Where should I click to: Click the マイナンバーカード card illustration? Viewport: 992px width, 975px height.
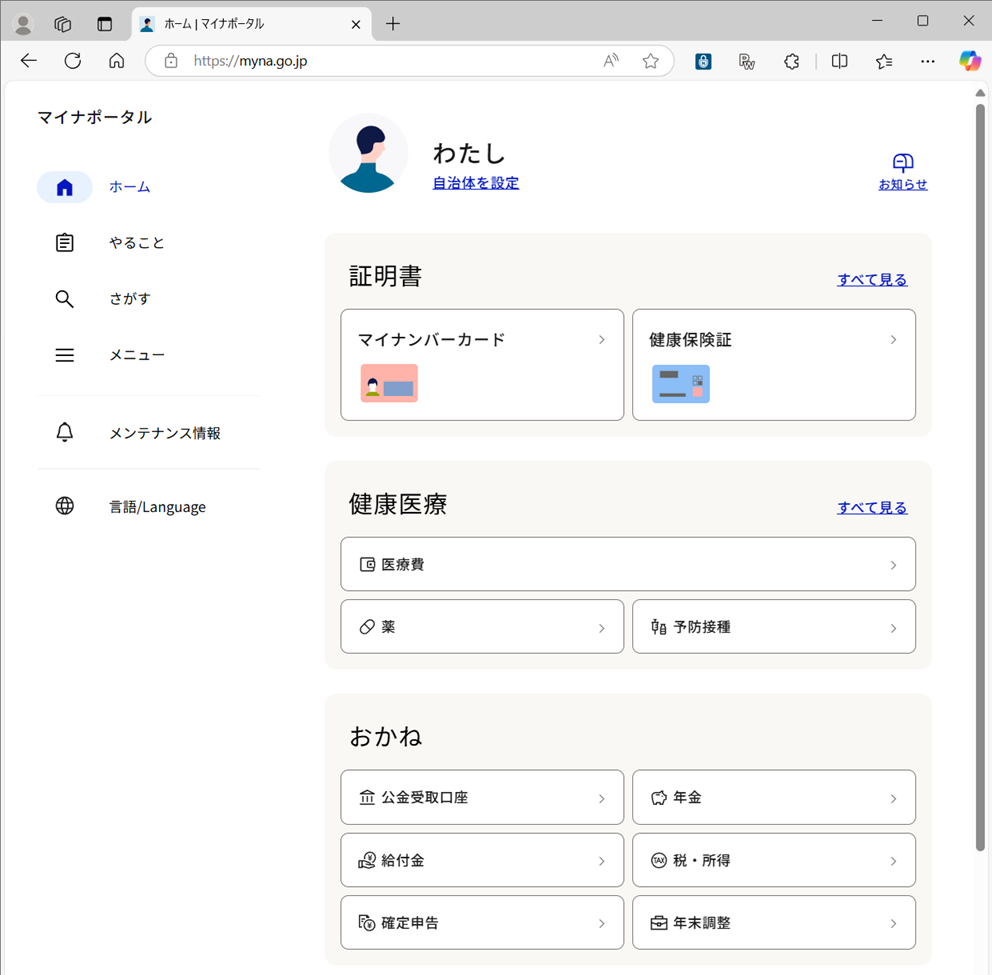tap(389, 383)
